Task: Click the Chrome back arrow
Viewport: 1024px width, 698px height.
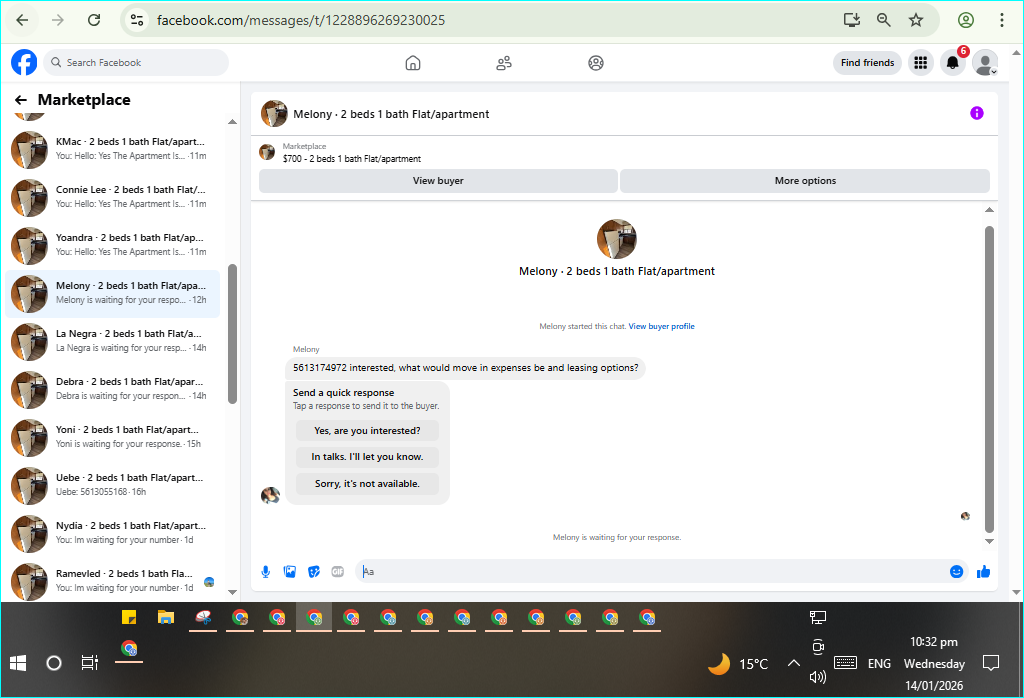Action: pos(22,20)
